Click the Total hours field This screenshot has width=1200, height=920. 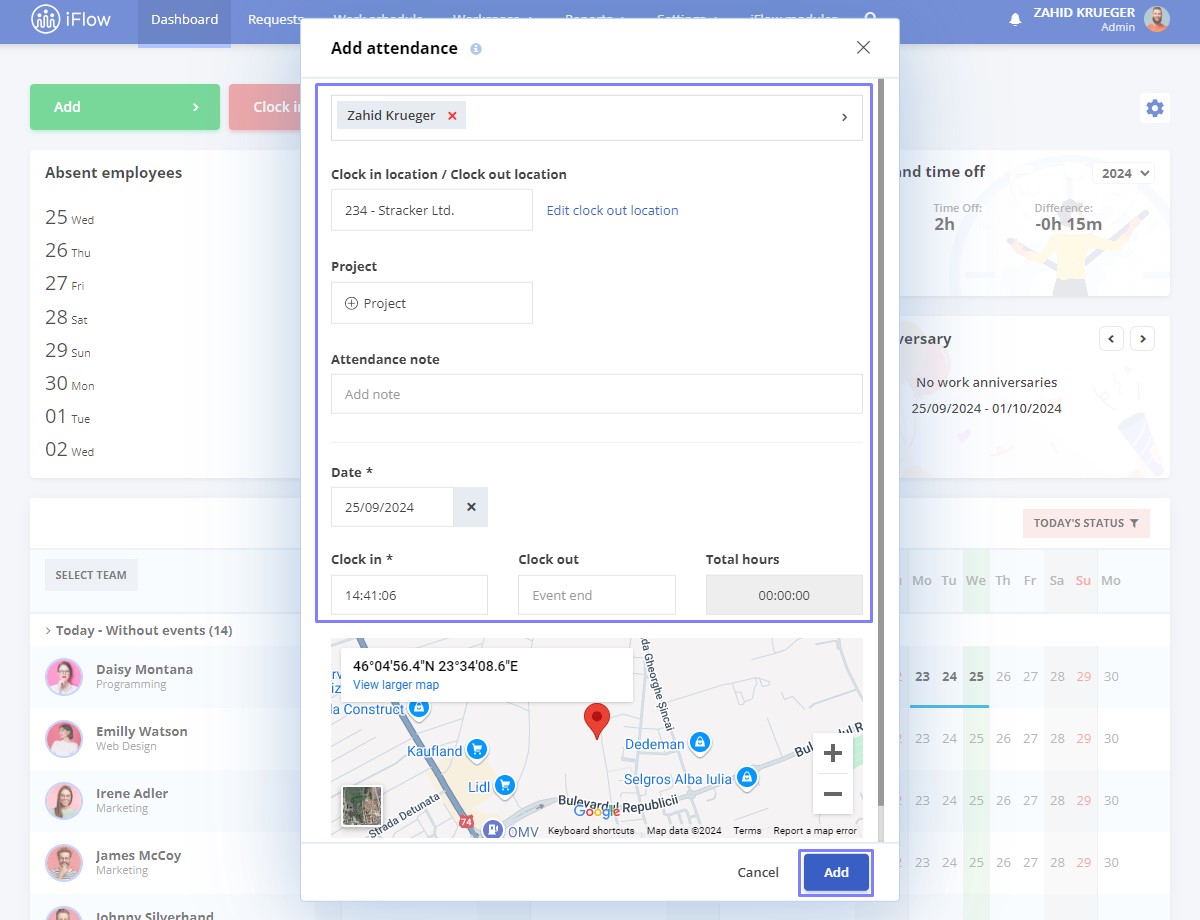(x=784, y=595)
